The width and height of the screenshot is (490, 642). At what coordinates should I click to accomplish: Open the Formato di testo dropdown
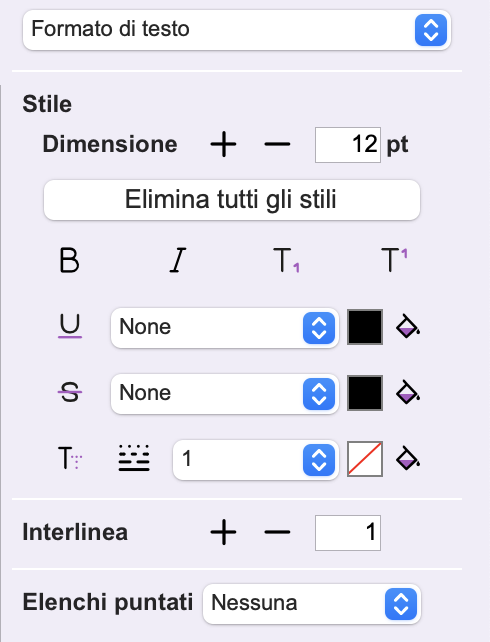[x=237, y=30]
